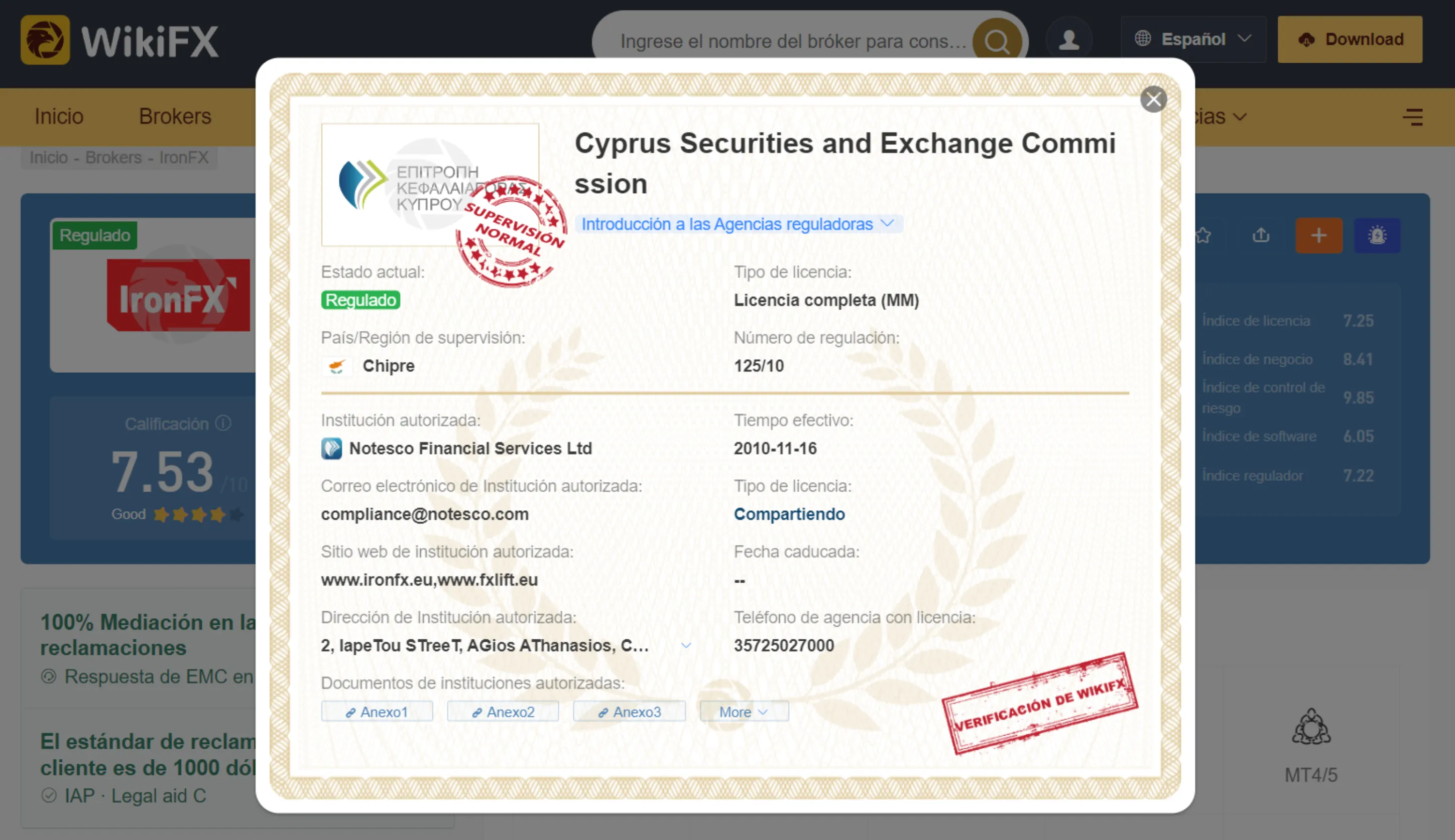Viewport: 1455px width, 840px height.
Task: Open the Español language dropdown
Action: (1193, 39)
